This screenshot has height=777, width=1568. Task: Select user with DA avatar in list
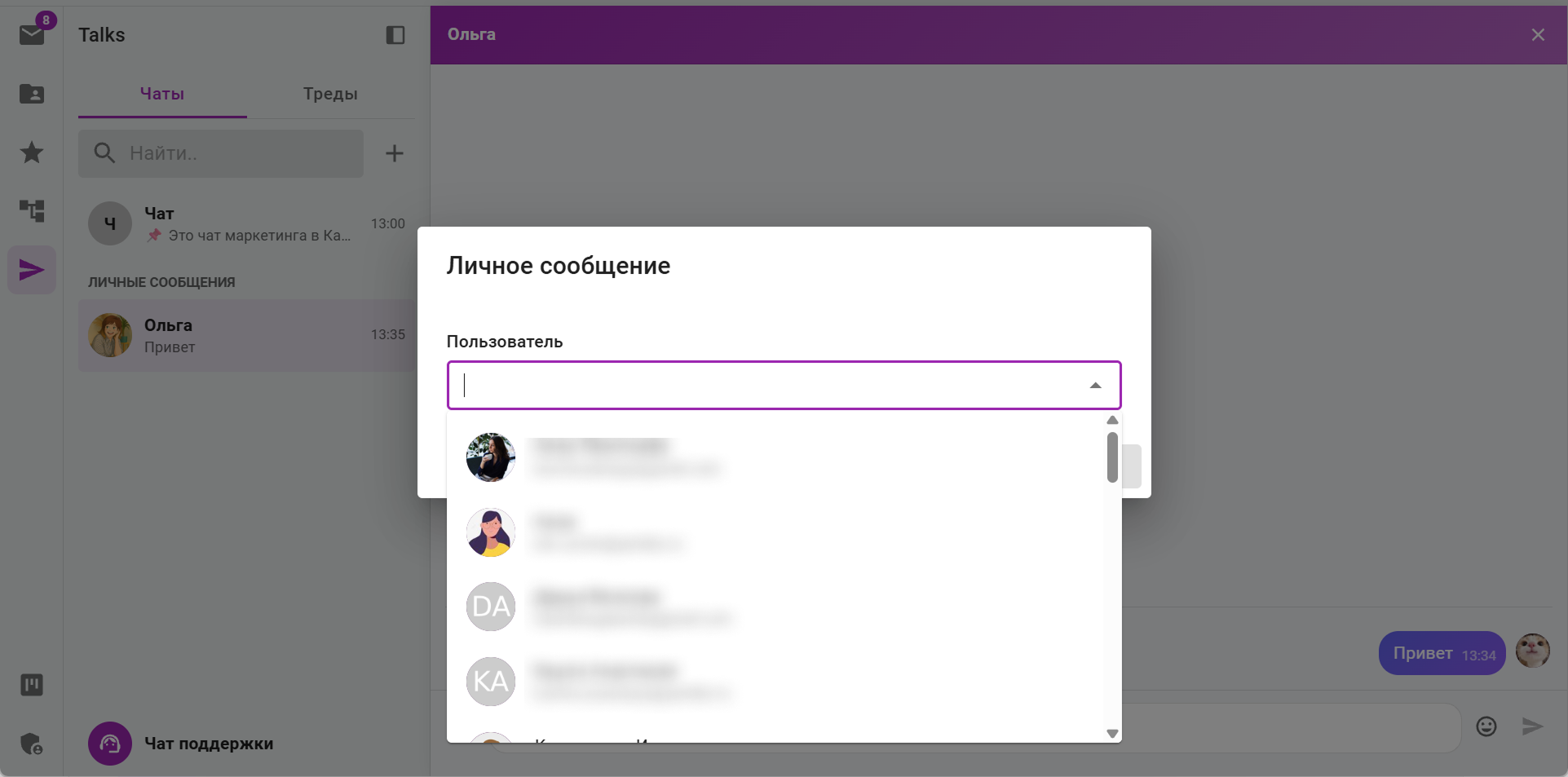[775, 607]
